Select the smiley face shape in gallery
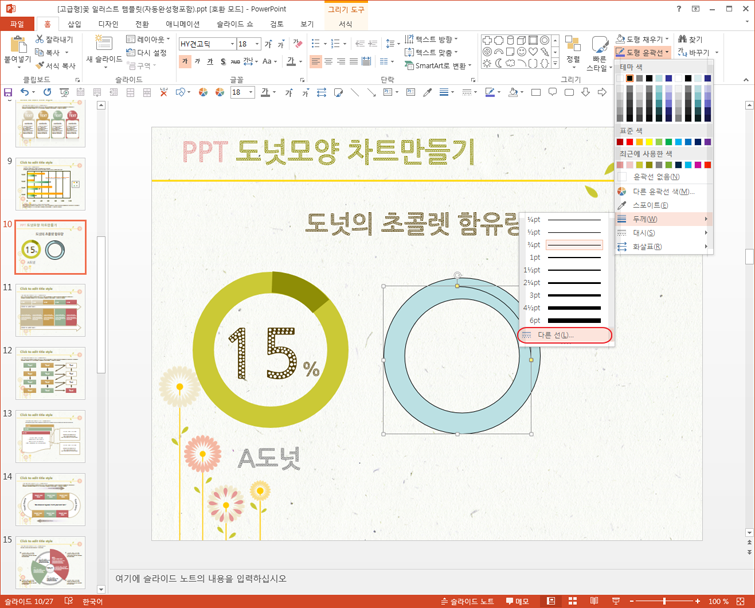 click(x=521, y=52)
